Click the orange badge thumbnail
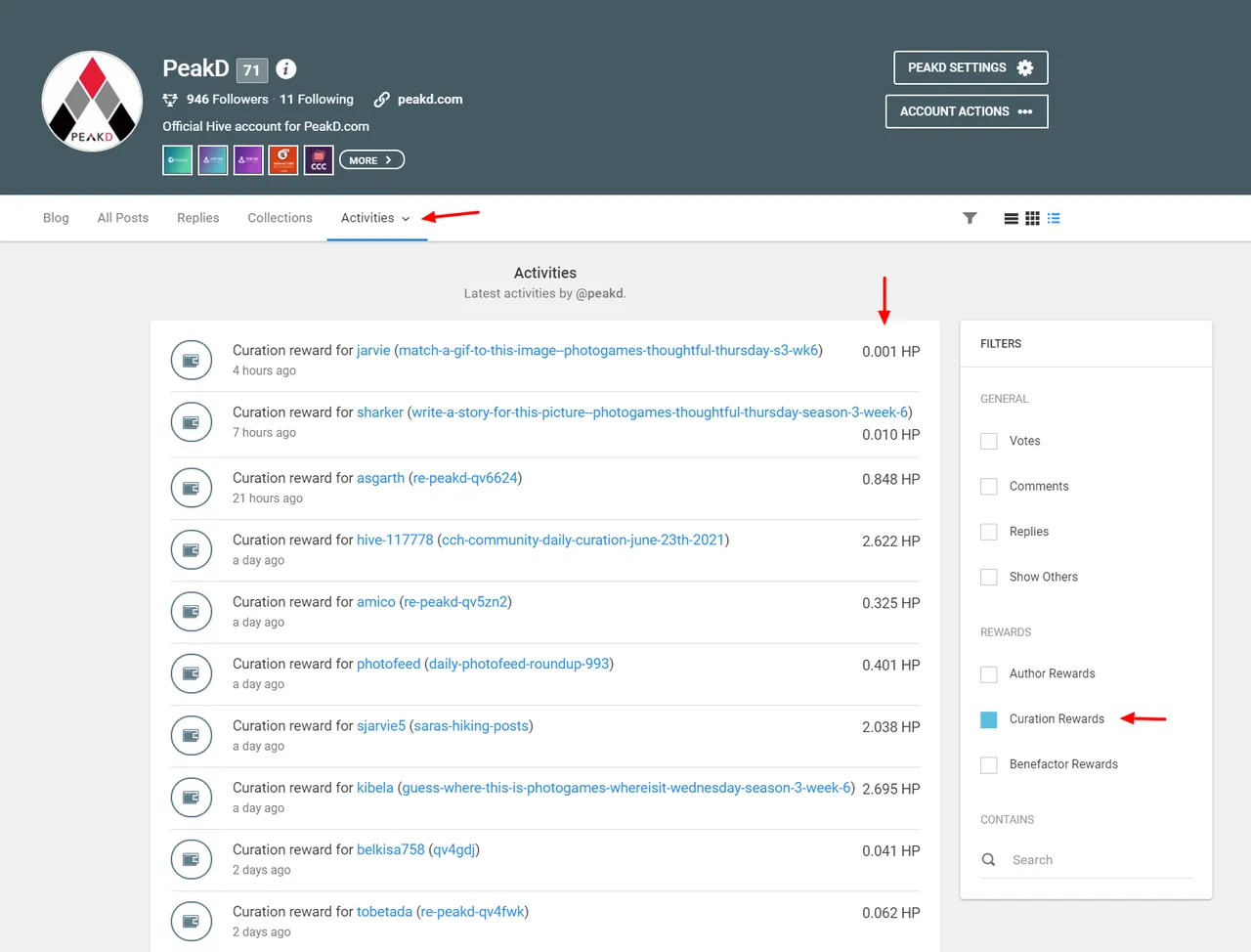The width and height of the screenshot is (1251, 952). 283,160
